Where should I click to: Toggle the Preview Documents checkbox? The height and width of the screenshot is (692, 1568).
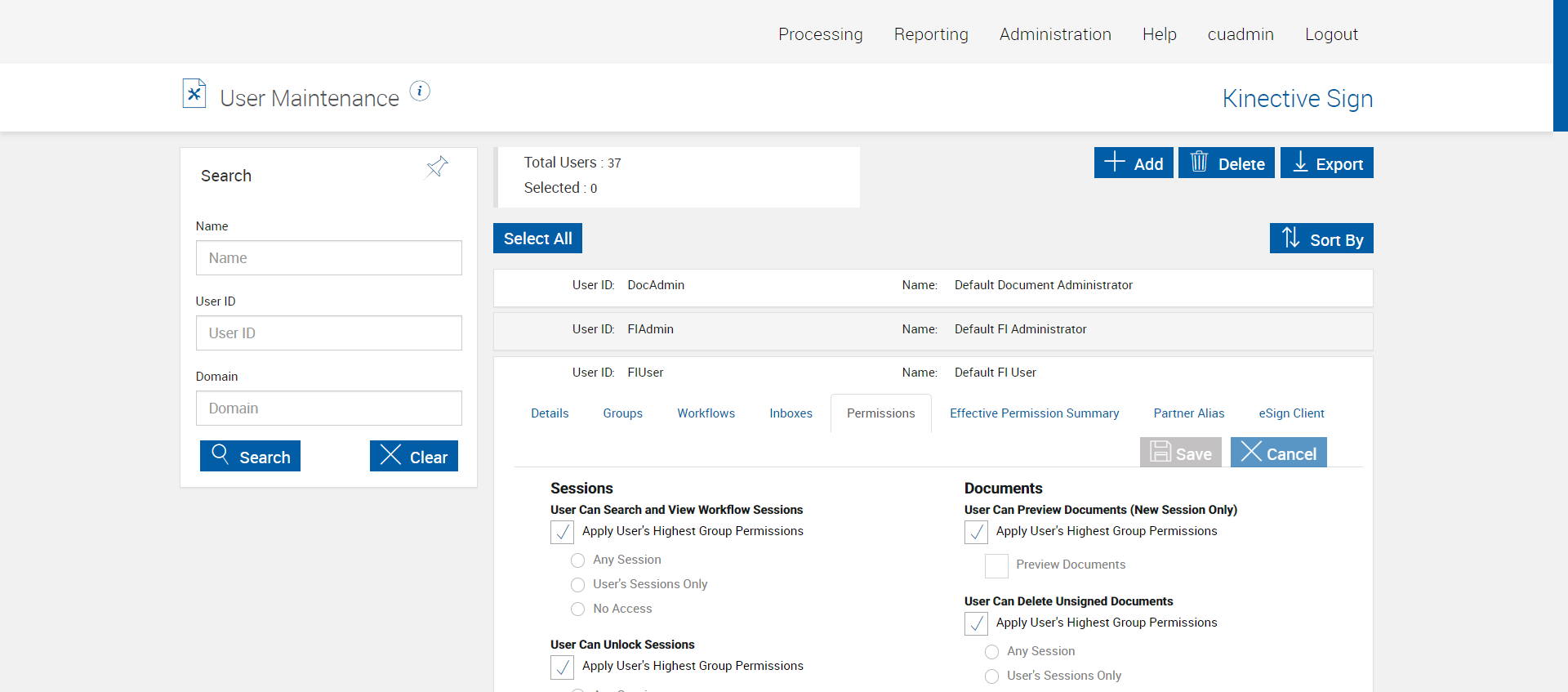(996, 565)
